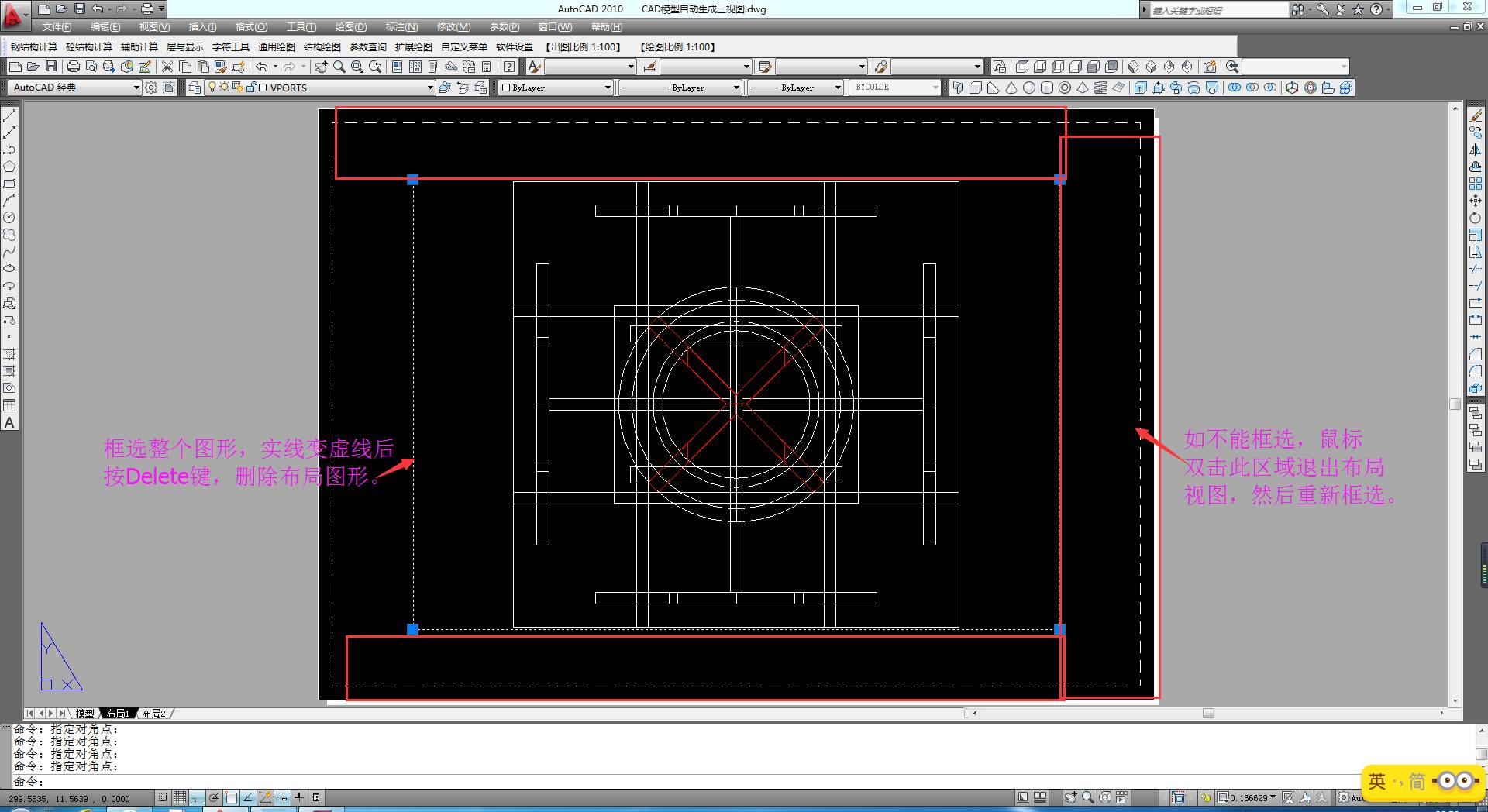Click the Dimension Style icon

click(x=650, y=67)
